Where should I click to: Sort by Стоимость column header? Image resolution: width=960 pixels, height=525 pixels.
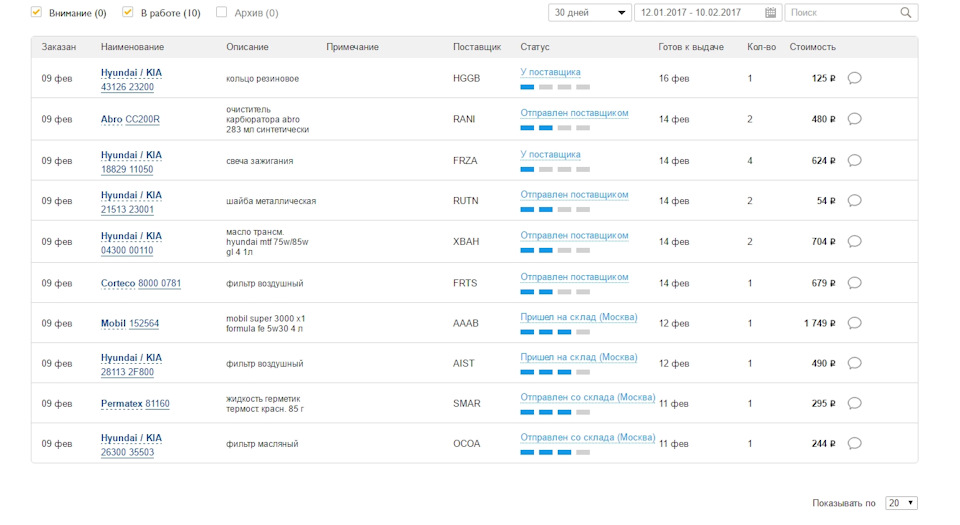(812, 47)
